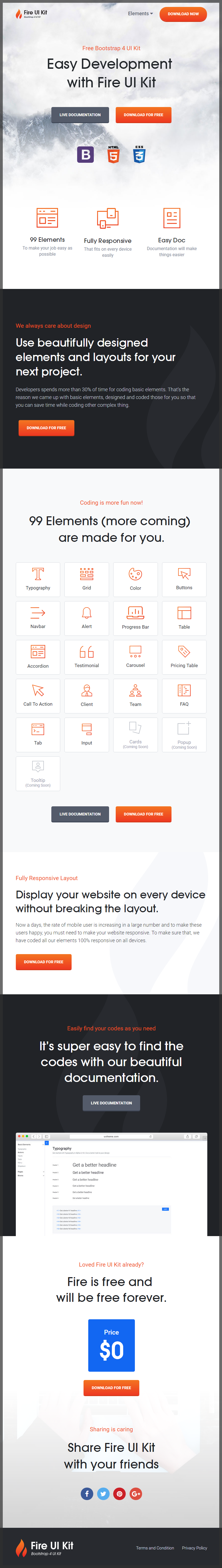The image size is (222, 1568).
Task: Share on Twitter icon
Action: [103, 1494]
